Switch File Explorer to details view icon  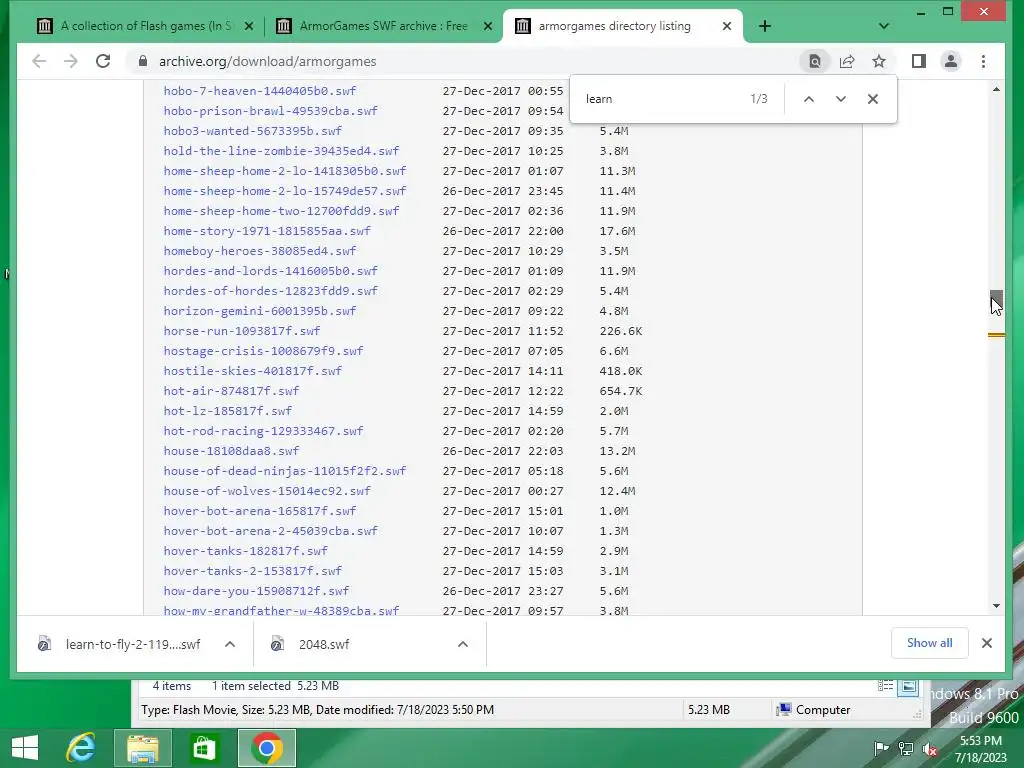[x=885, y=686]
